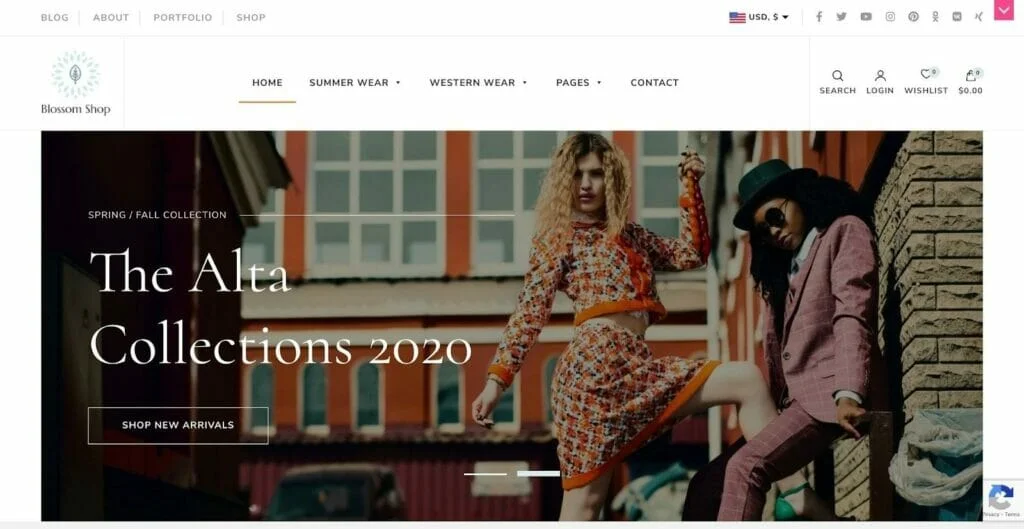Open the Blog link in top bar
This screenshot has height=529, width=1024.
point(54,18)
